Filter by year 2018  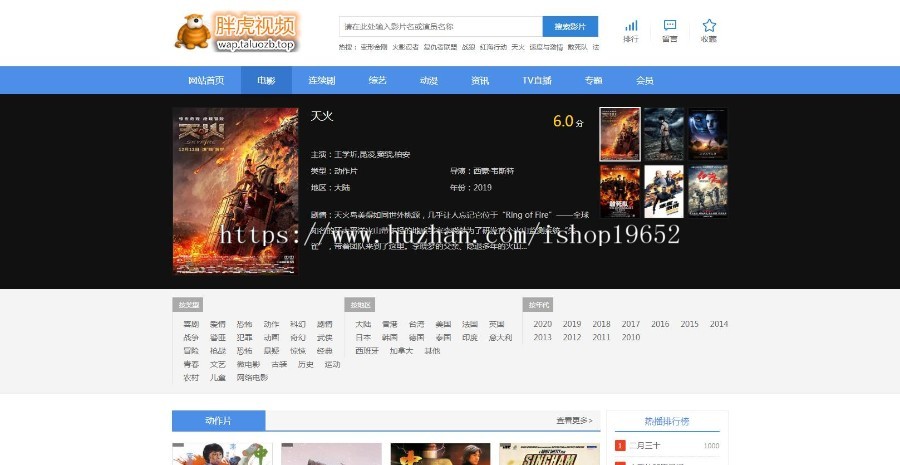pyautogui.click(x=602, y=324)
